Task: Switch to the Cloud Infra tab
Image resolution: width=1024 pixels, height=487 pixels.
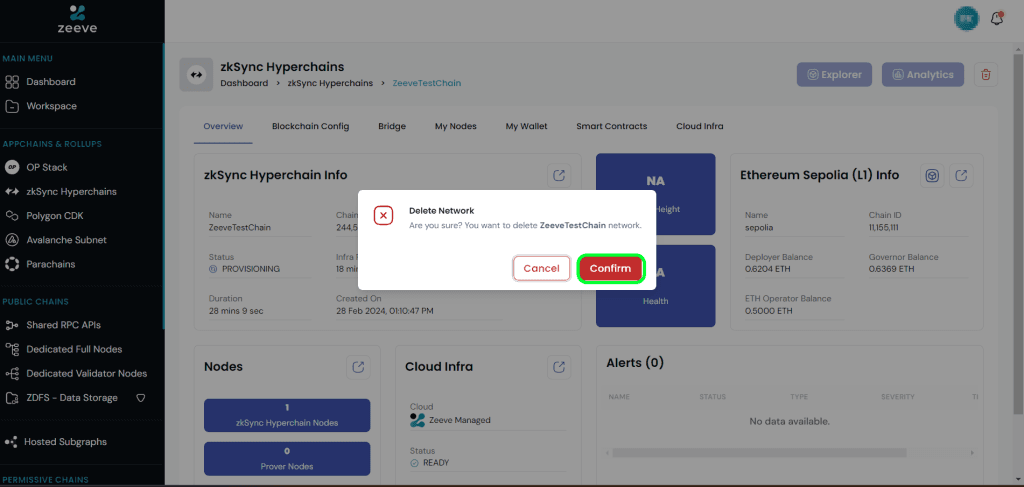Action: tap(699, 127)
